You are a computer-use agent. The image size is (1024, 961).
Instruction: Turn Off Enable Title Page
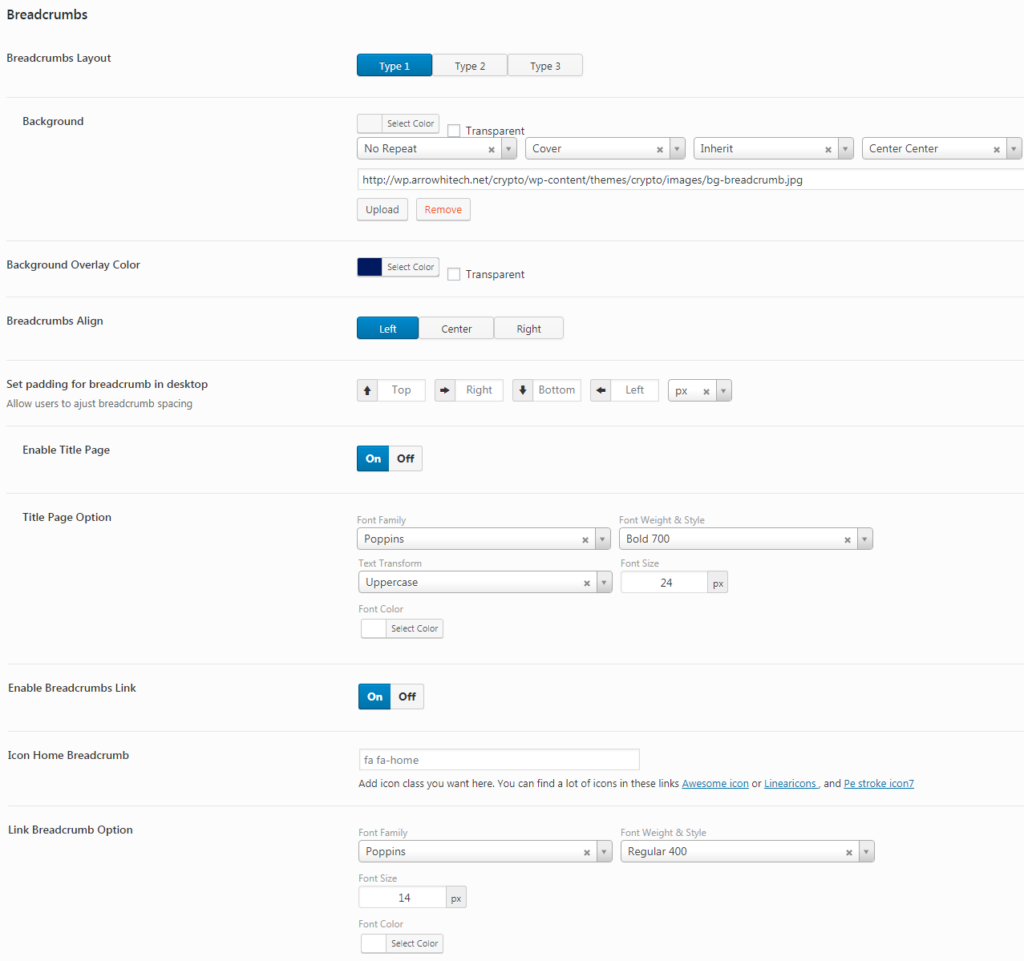[x=406, y=458]
